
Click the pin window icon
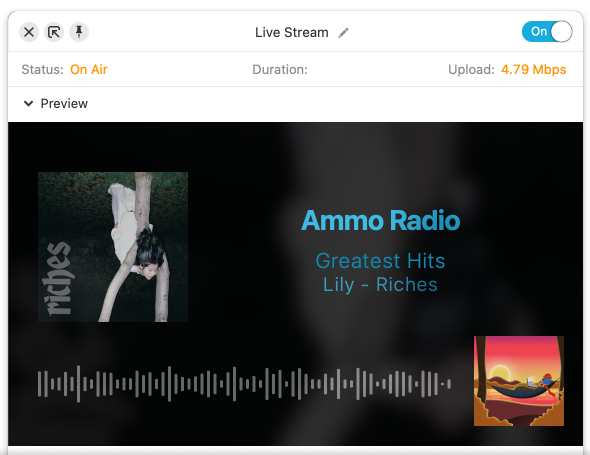click(x=79, y=32)
